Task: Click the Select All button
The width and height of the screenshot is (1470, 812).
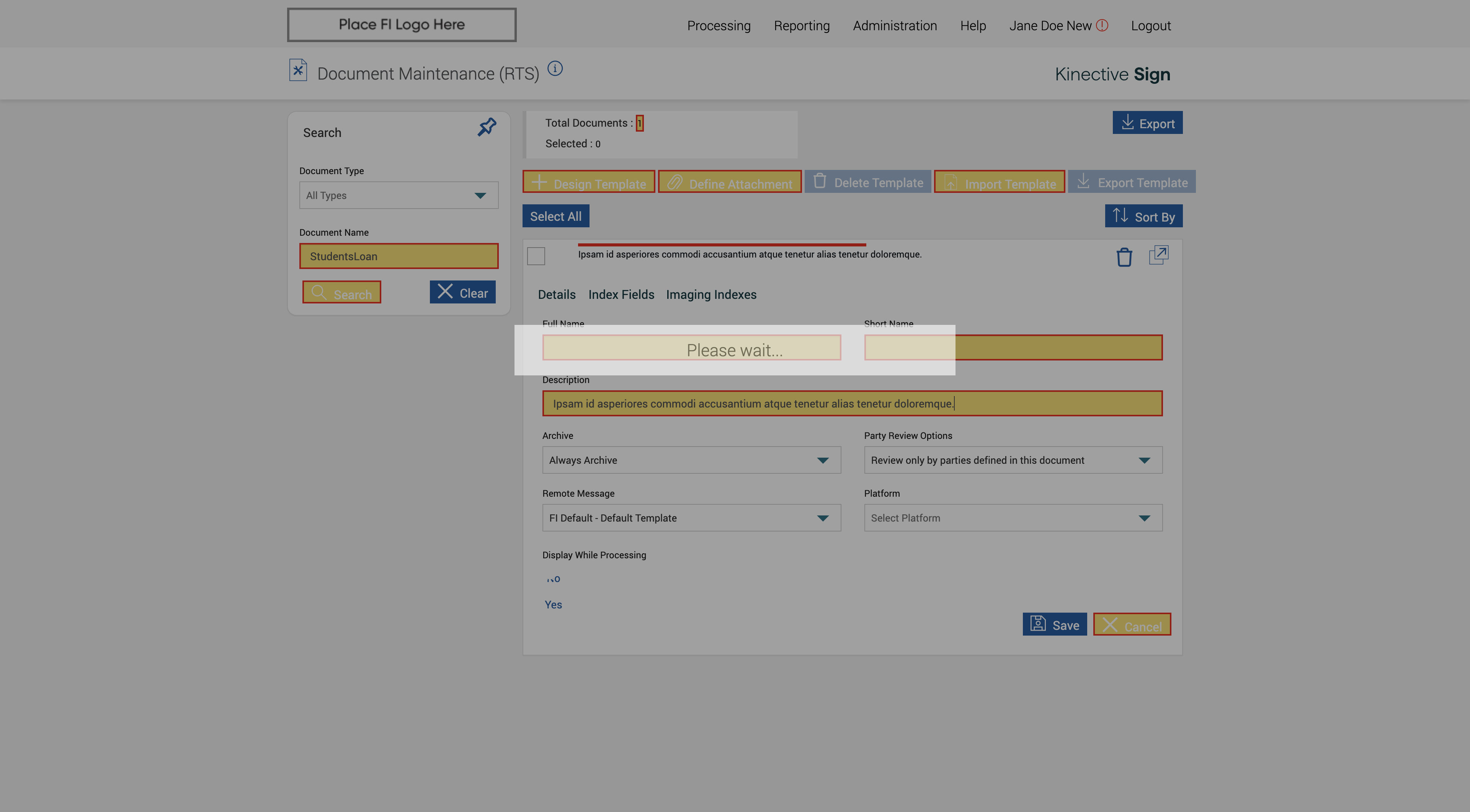Action: [555, 216]
